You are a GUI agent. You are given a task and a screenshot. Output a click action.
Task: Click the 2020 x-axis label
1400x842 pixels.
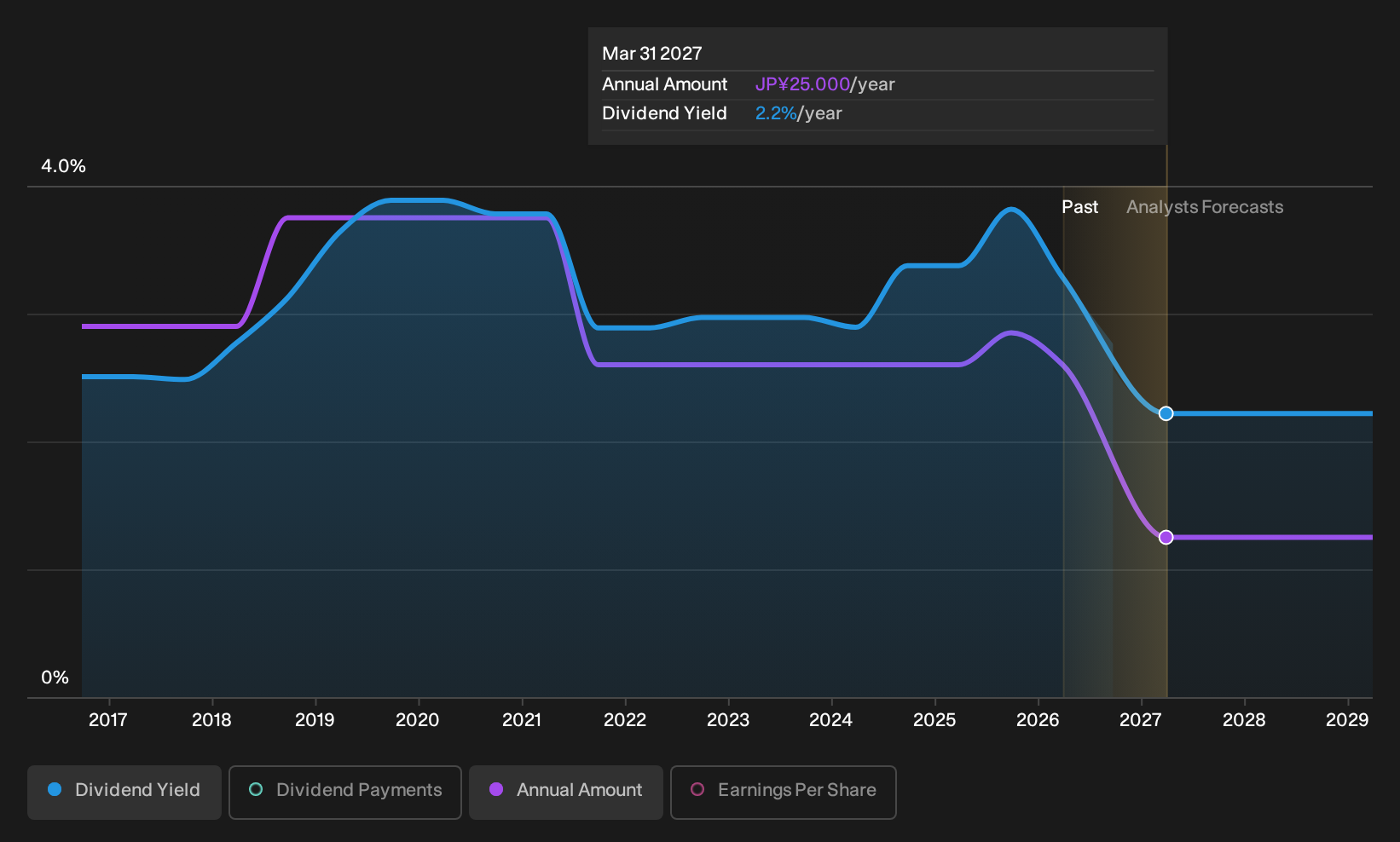(418, 720)
